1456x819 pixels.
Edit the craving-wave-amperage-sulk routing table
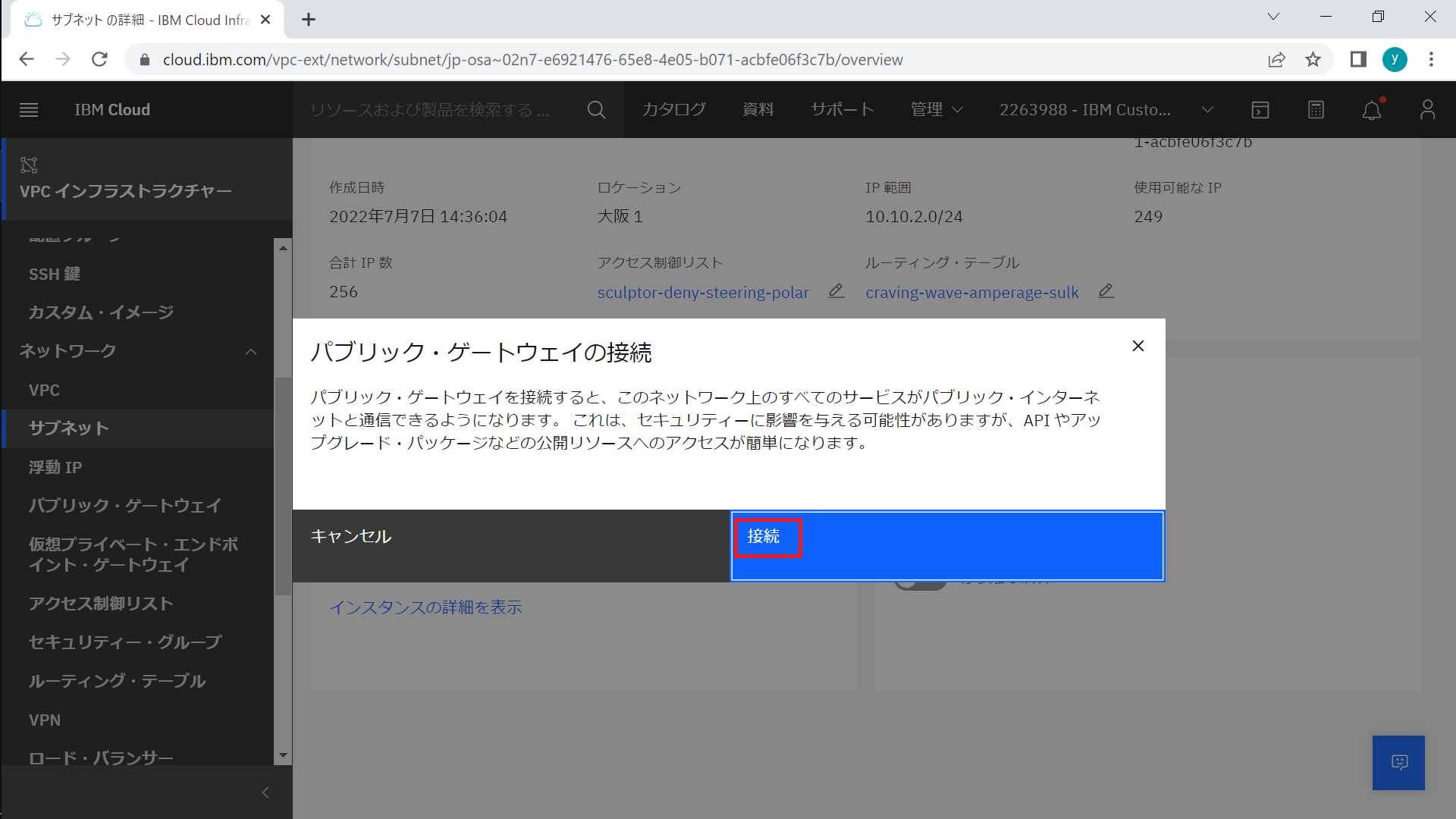[1106, 291]
